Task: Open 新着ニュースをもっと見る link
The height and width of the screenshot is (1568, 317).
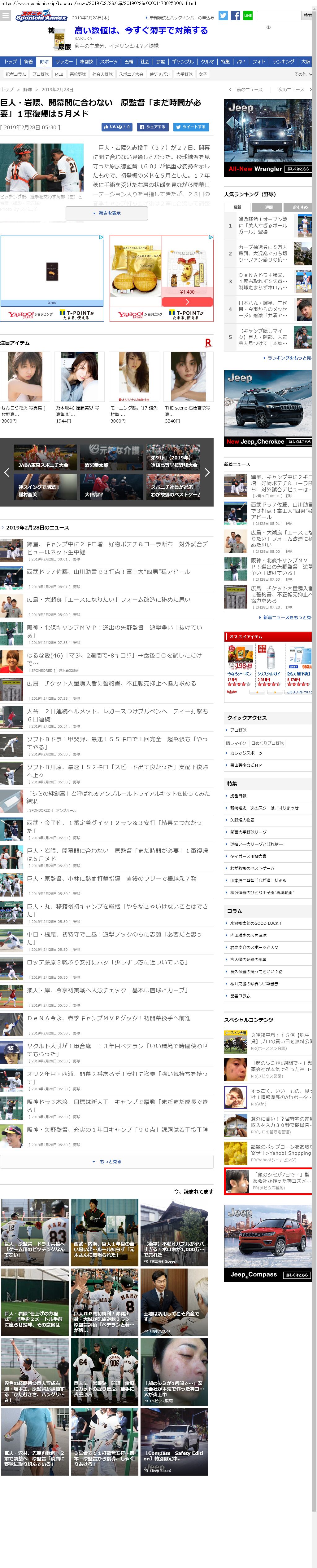Action: pos(285,617)
